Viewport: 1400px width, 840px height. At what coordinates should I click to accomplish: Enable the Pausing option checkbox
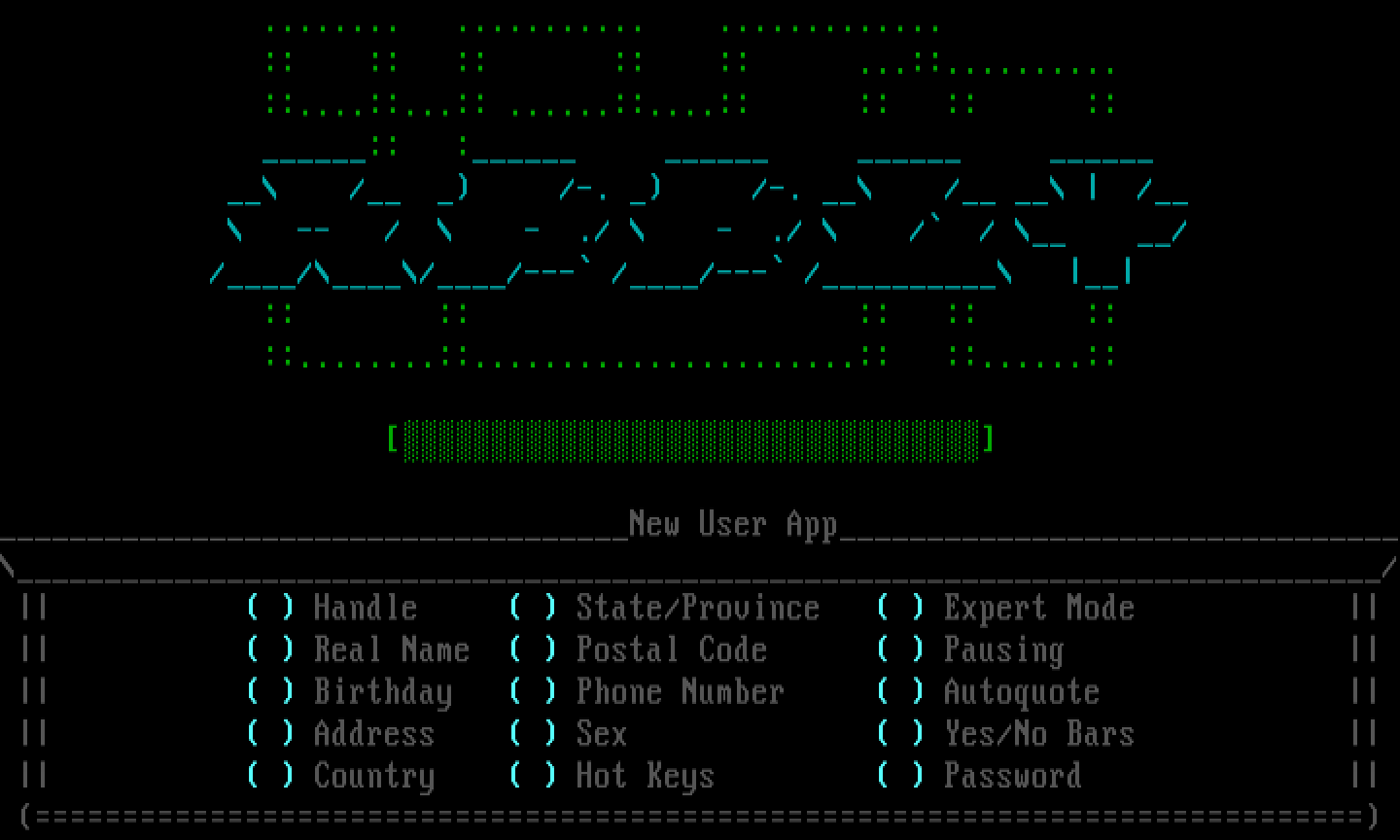click(x=900, y=649)
